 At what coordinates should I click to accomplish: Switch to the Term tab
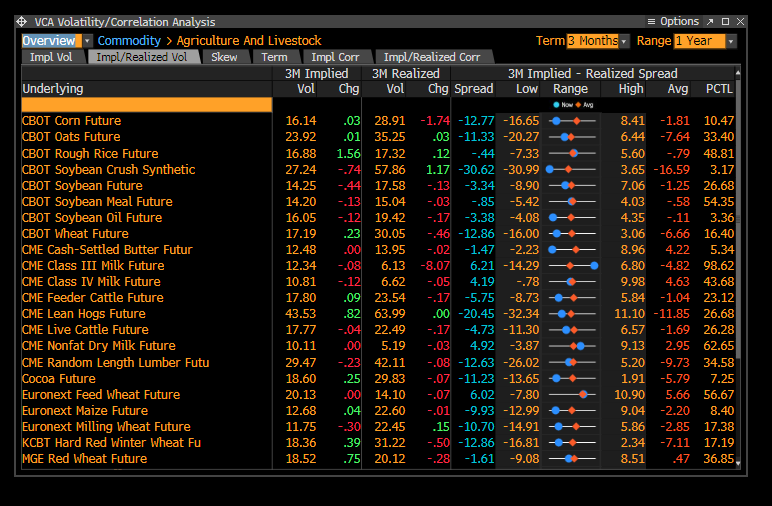pyautogui.click(x=274, y=57)
